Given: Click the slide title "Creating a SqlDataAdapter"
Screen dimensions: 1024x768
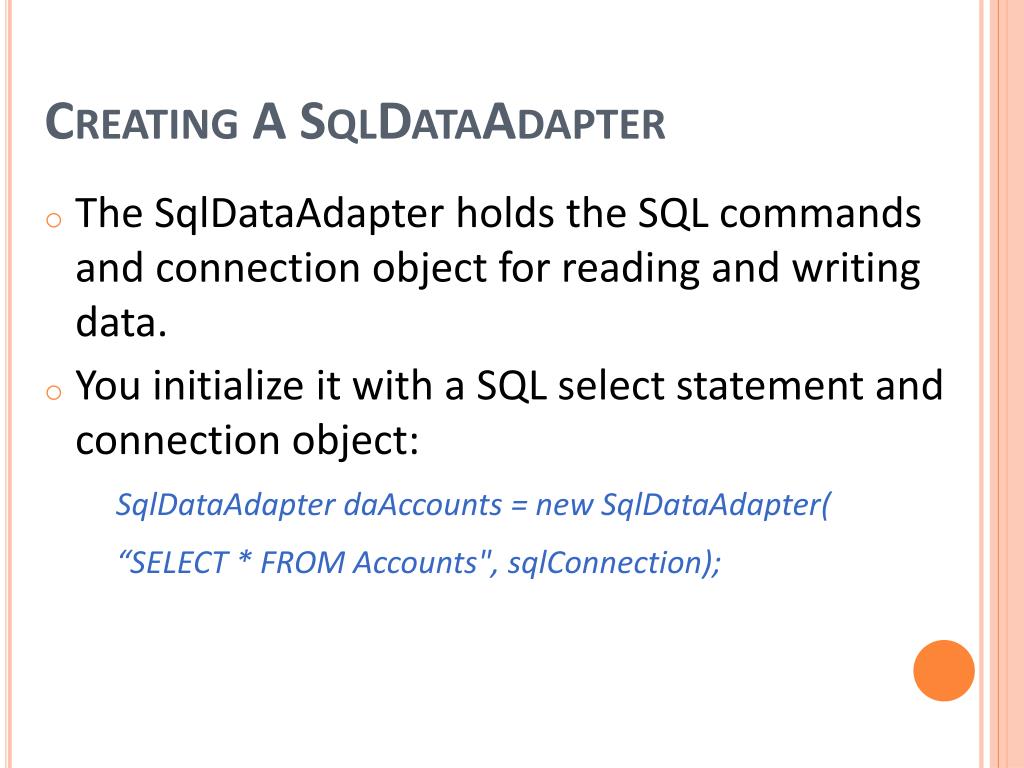Looking at the screenshot, I should (355, 124).
